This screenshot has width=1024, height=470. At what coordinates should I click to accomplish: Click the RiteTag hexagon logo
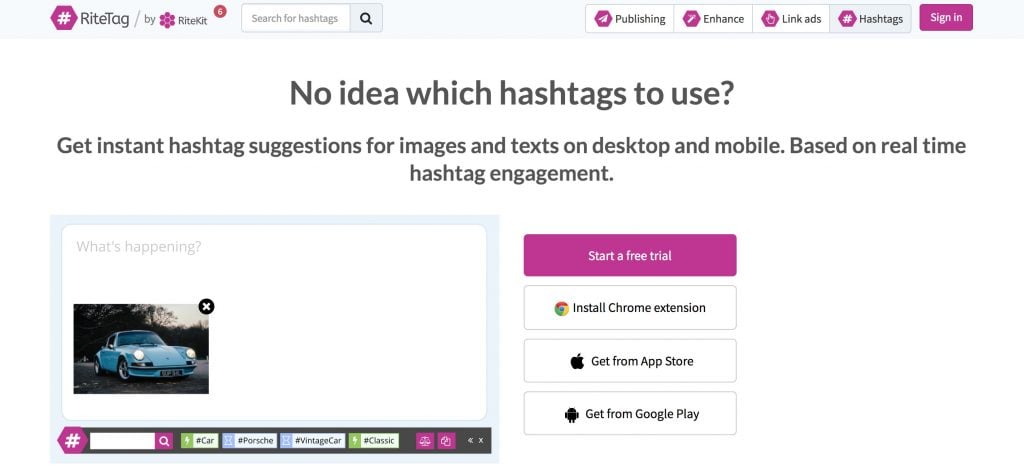(x=64, y=18)
